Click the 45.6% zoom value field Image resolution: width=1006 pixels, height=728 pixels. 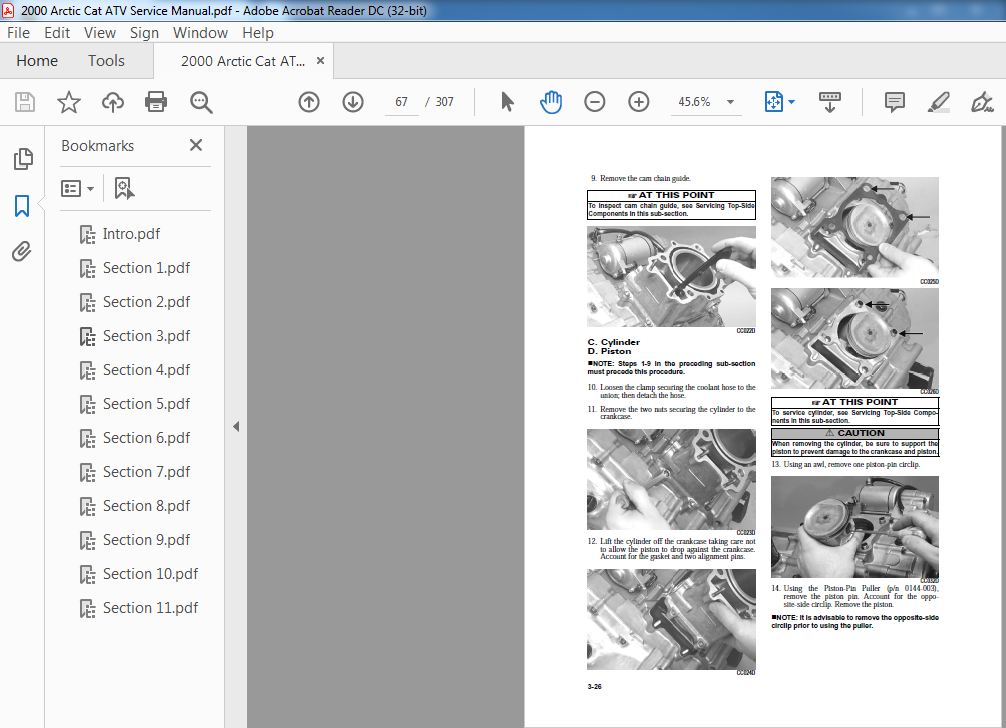(x=694, y=102)
